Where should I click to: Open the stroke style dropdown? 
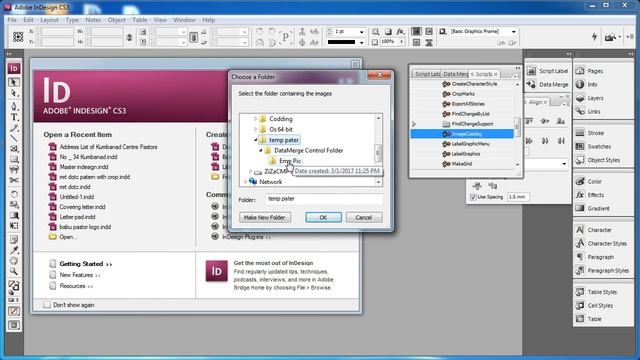tap(361, 42)
